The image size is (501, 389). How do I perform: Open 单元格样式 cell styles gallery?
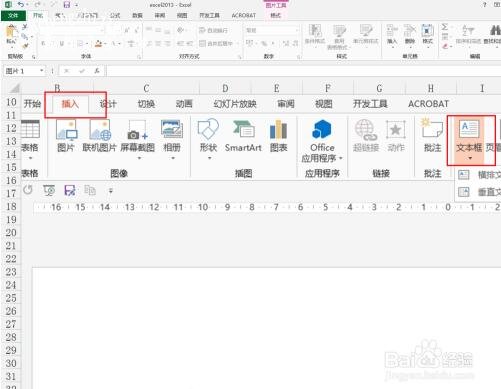coord(366,35)
